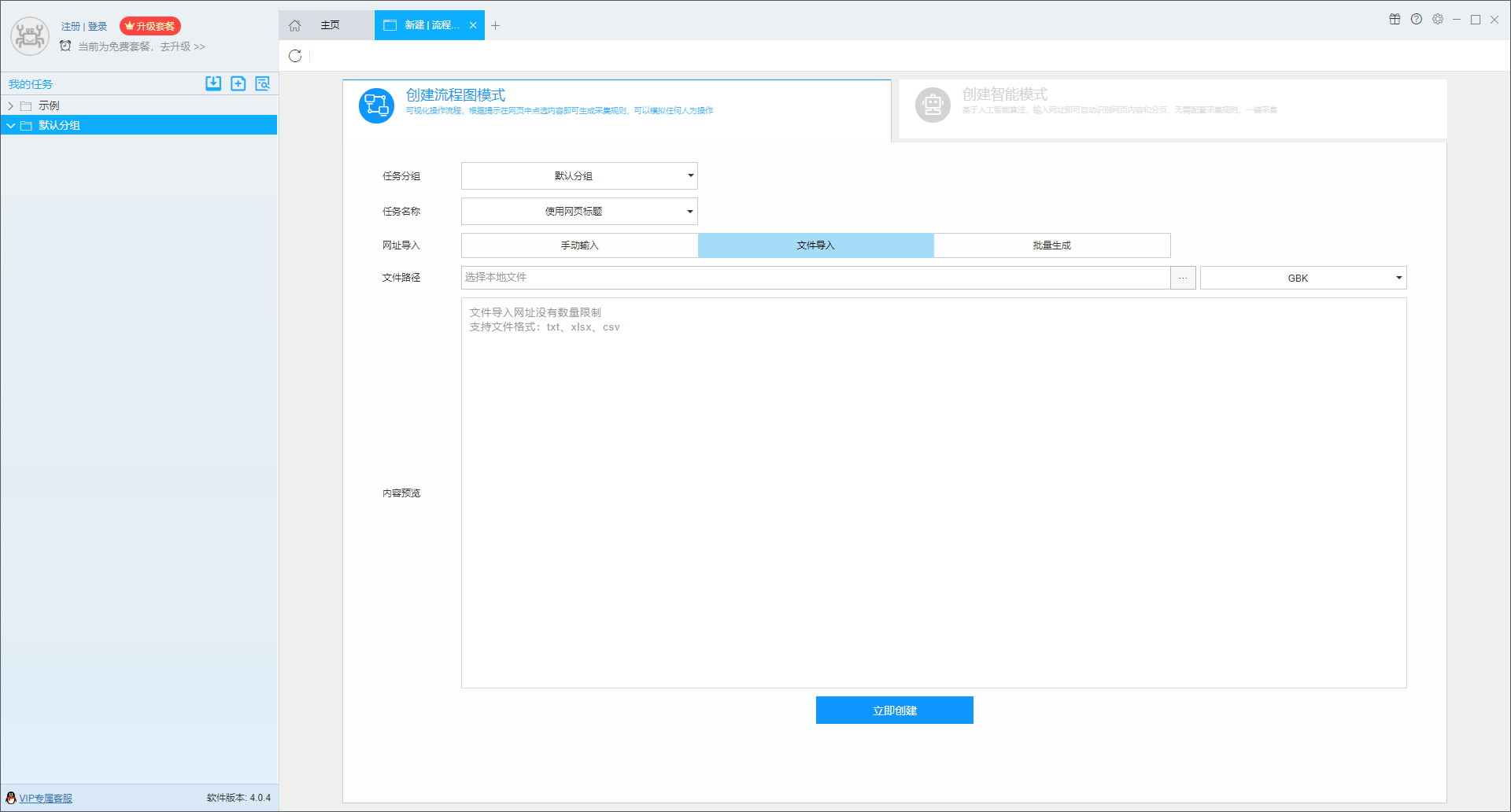The width and height of the screenshot is (1511, 812).
Task: Click the 选择本地文件 file path field
Action: point(815,278)
